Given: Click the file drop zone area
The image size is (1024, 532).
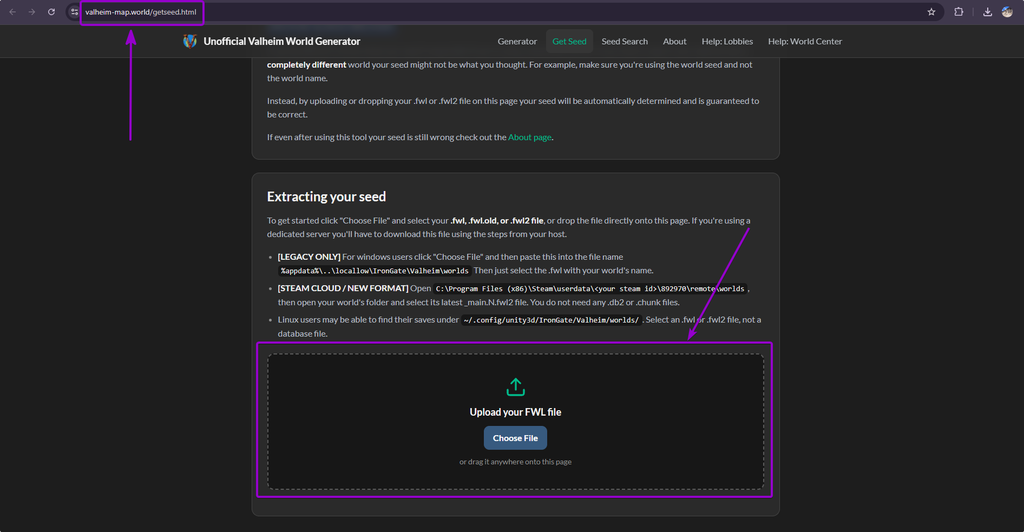Looking at the screenshot, I should coord(515,422).
